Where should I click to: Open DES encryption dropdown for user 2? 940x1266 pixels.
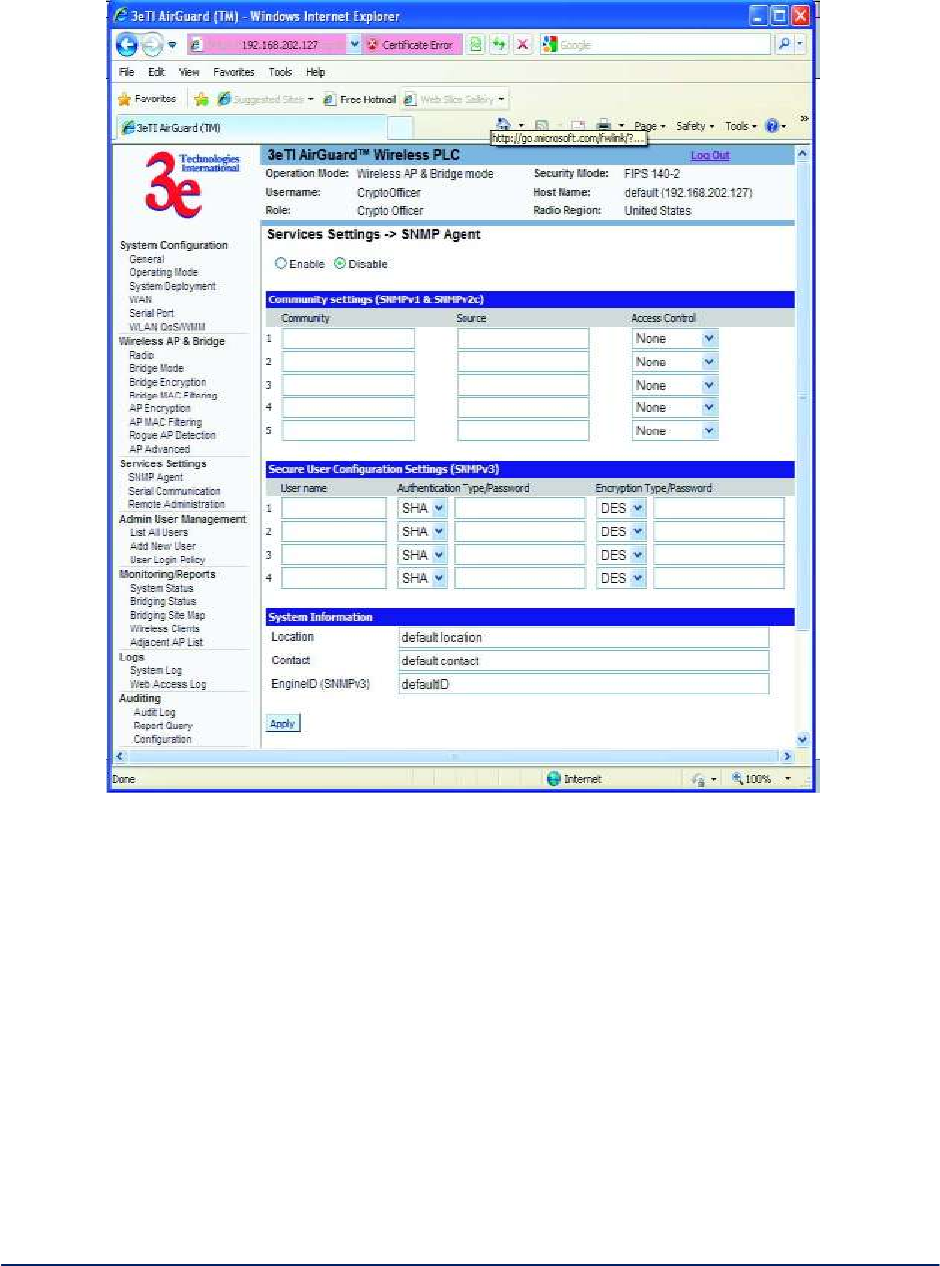[x=621, y=532]
